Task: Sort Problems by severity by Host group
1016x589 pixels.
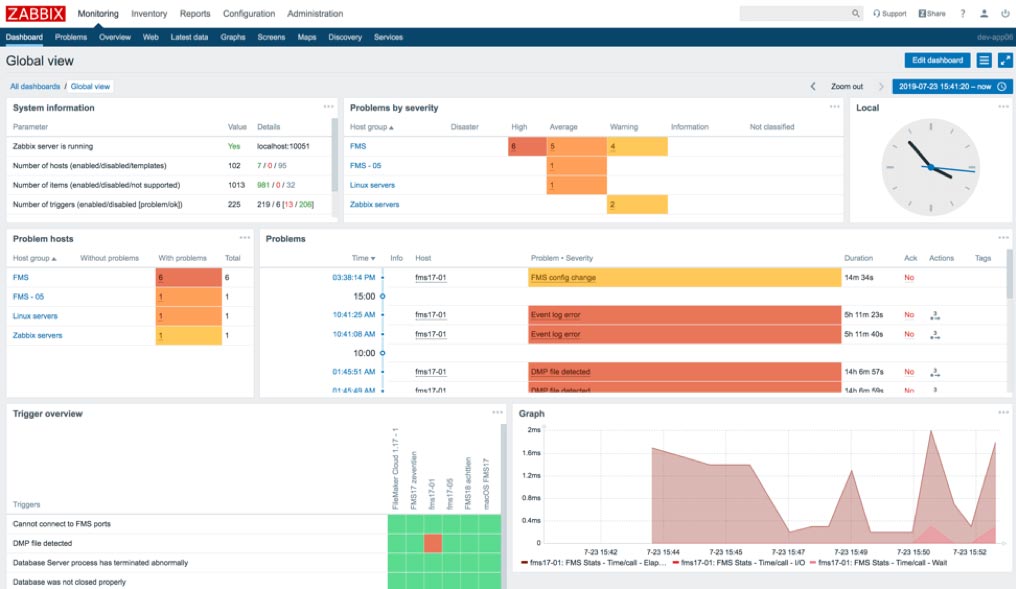Action: coord(371,127)
